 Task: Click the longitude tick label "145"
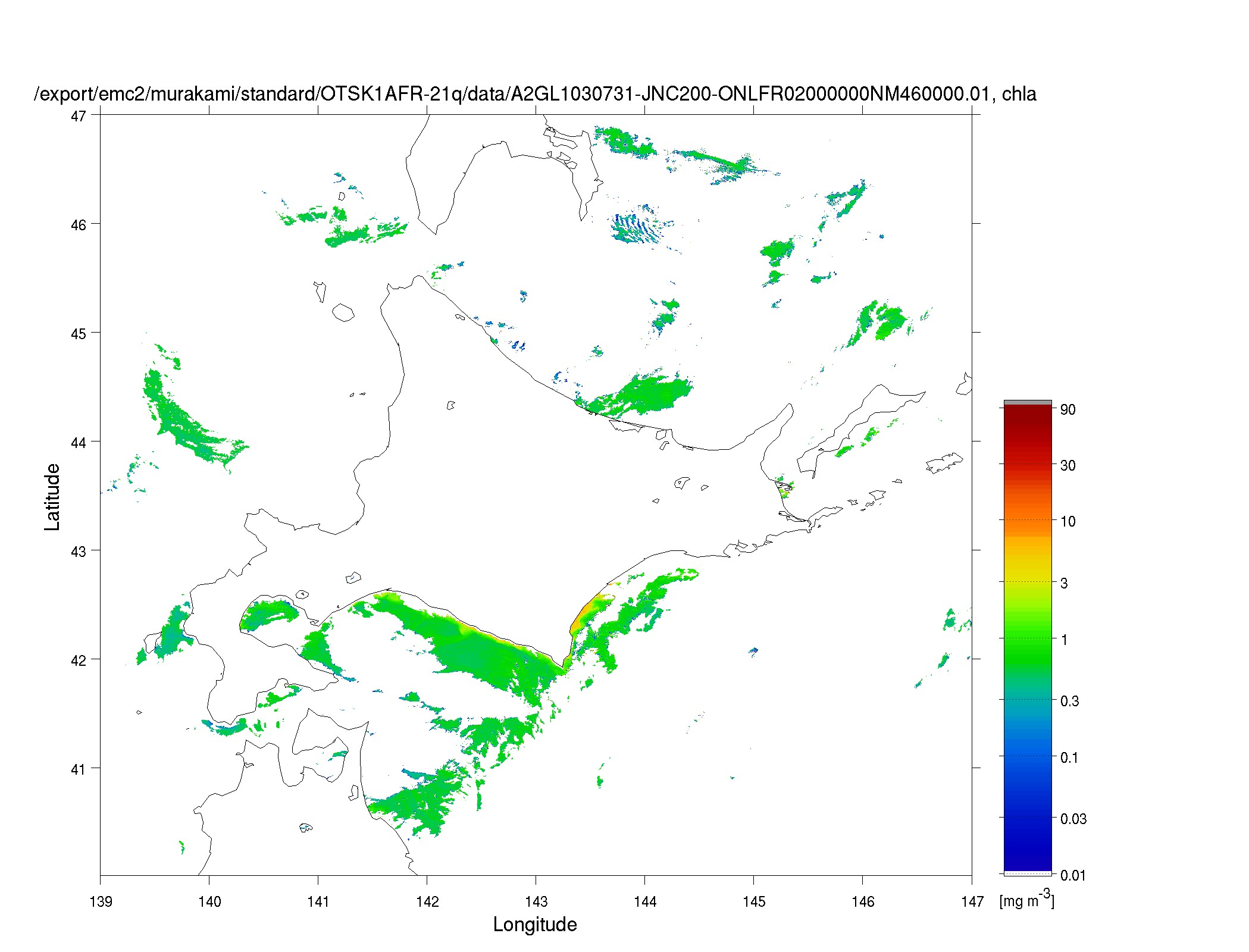pos(754,901)
